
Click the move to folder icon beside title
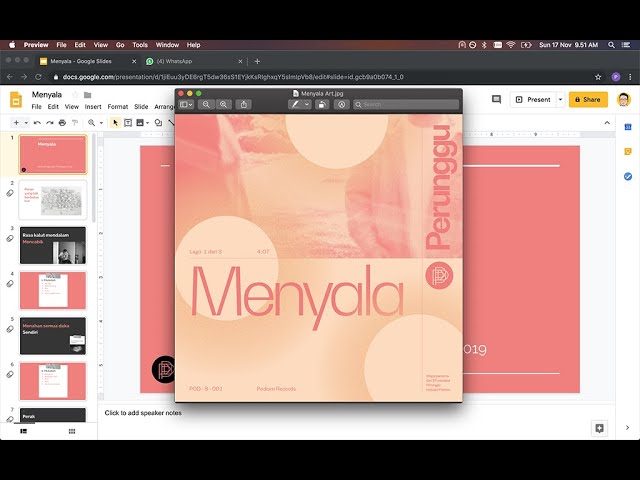(87, 95)
